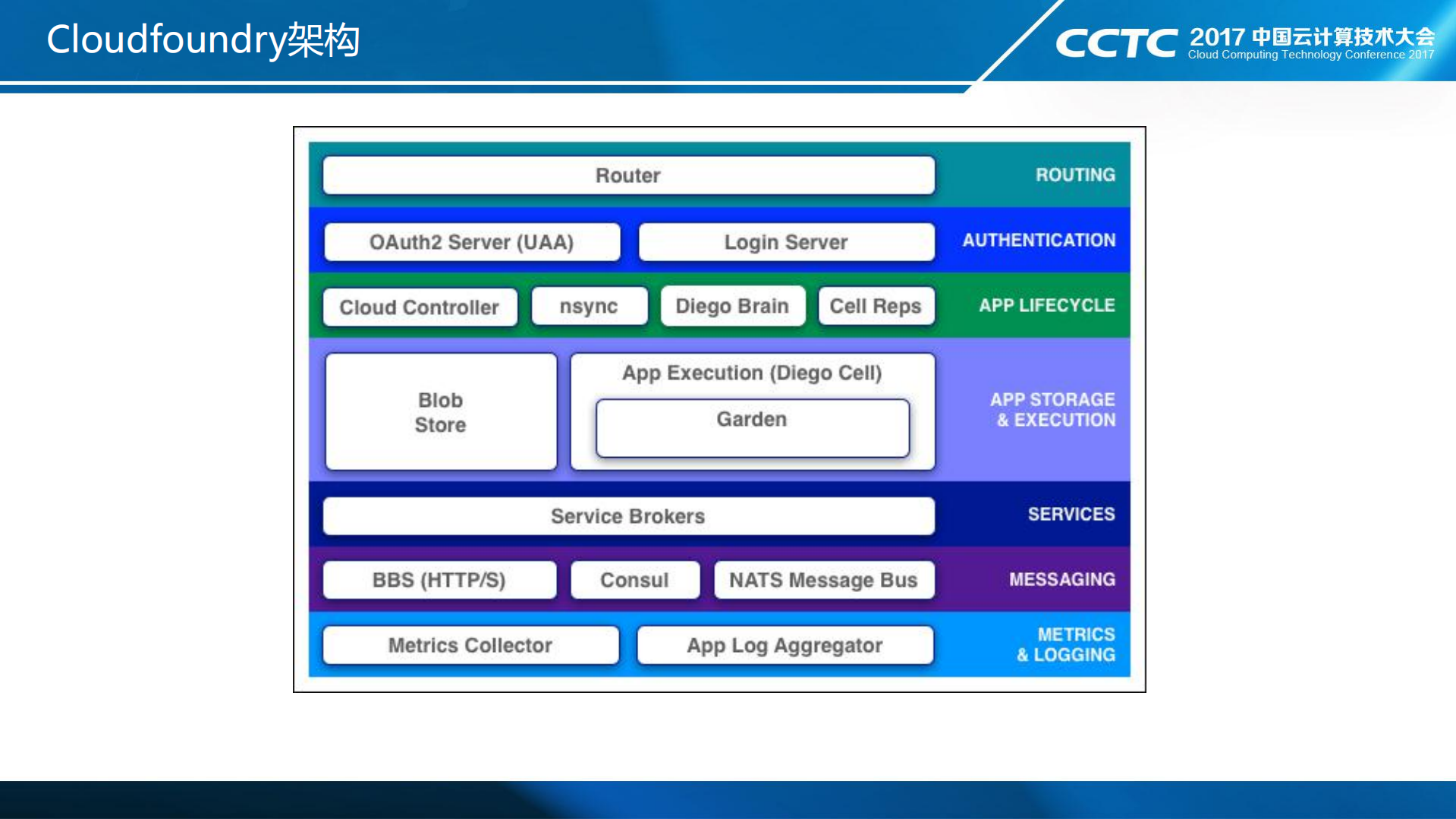Click the APP LIFECYCLE layer label
Screen dimensions: 1456x819
(1046, 306)
